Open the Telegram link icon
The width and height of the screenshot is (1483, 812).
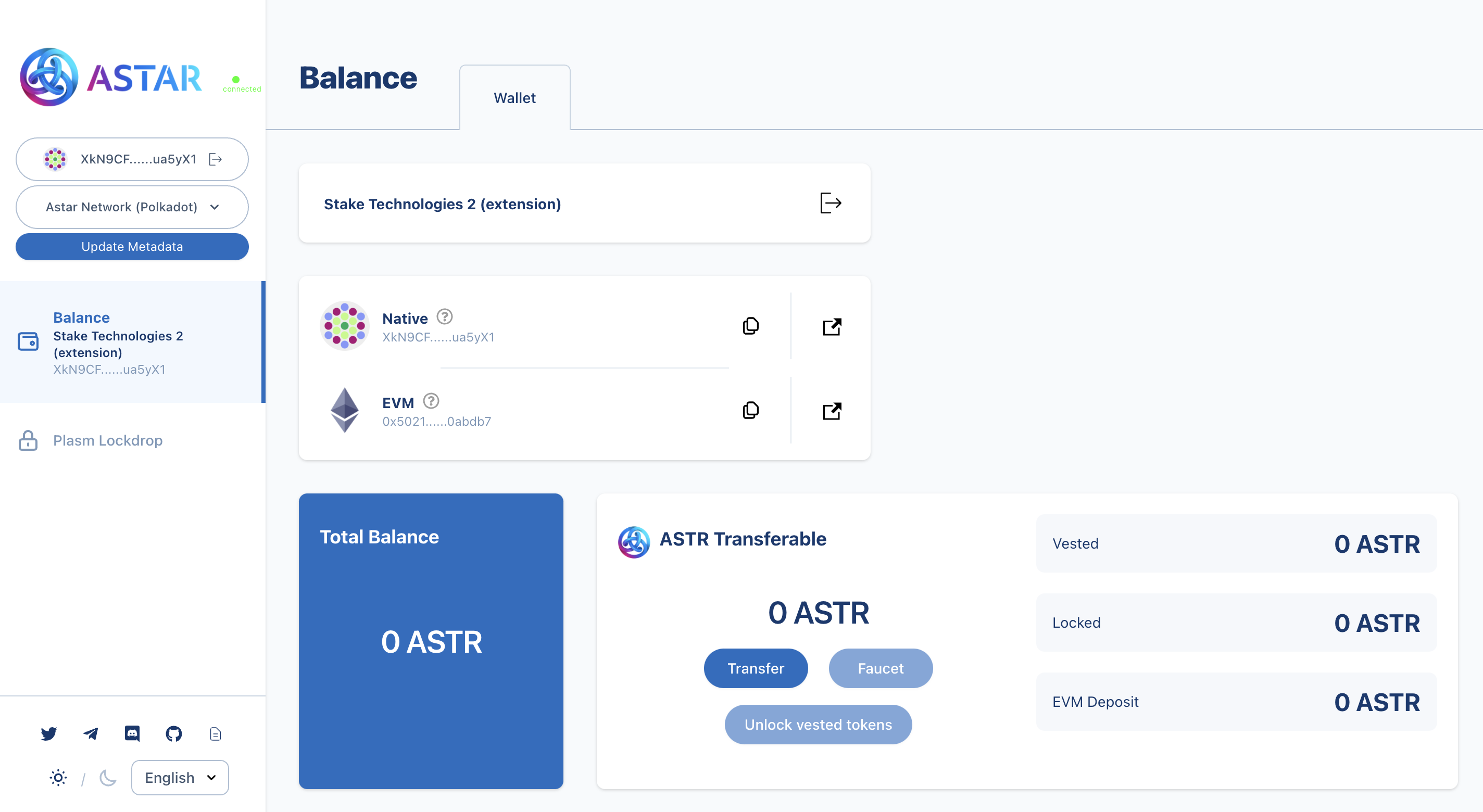pos(91,733)
